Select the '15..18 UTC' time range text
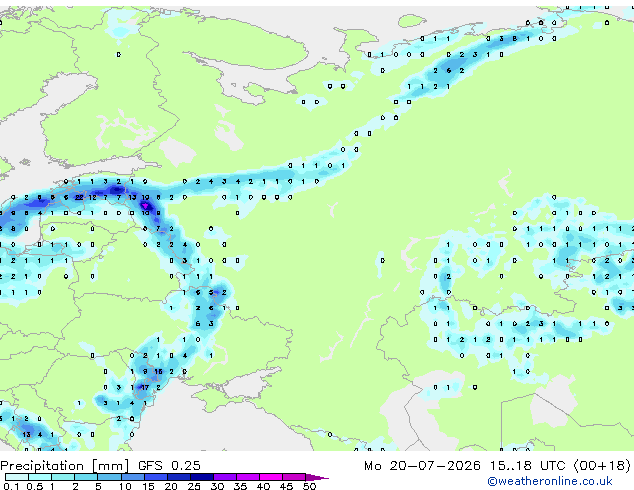 coord(527,466)
